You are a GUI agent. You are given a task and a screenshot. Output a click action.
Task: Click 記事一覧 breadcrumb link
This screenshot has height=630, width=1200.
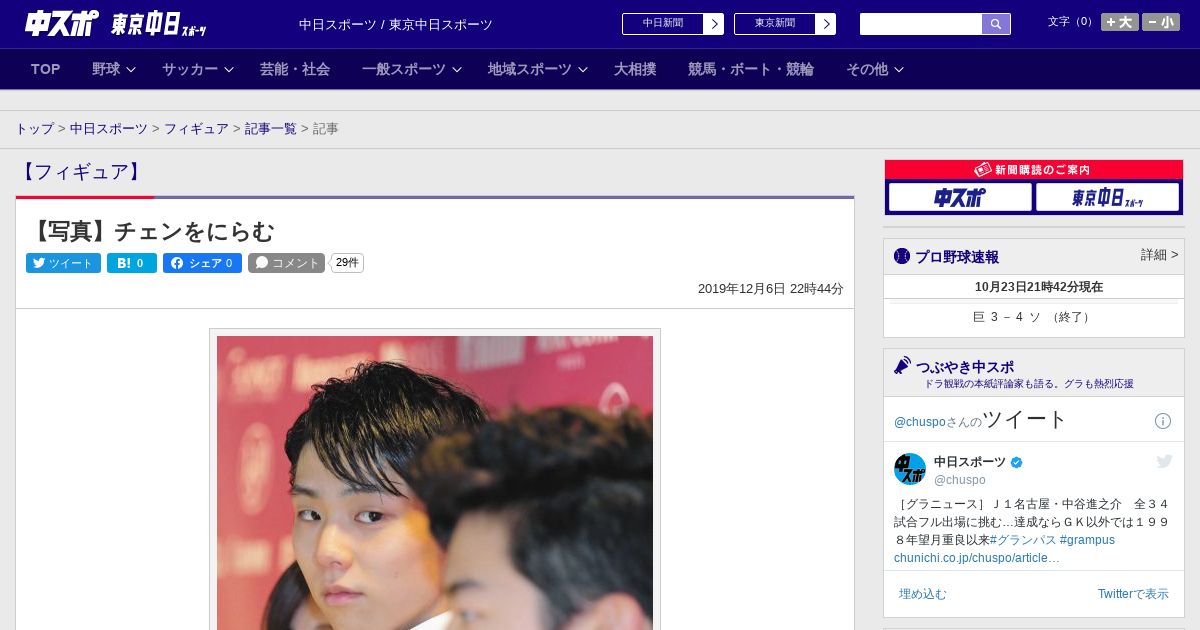point(271,129)
